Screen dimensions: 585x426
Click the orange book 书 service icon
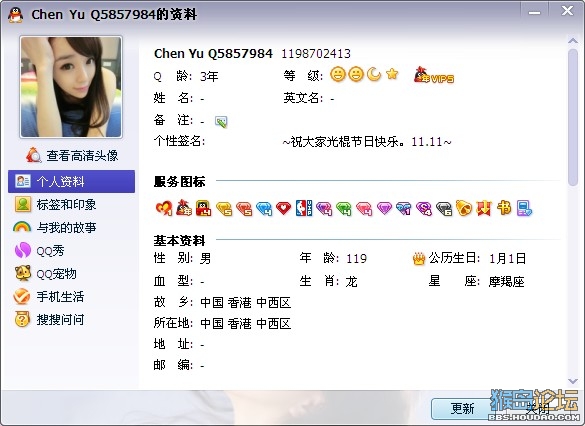point(504,208)
